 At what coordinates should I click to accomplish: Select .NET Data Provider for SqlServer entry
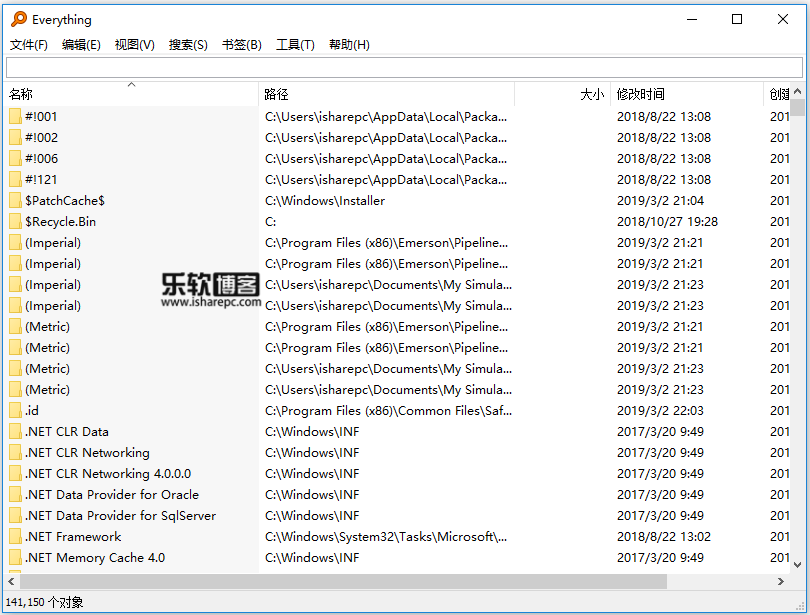(x=120, y=516)
